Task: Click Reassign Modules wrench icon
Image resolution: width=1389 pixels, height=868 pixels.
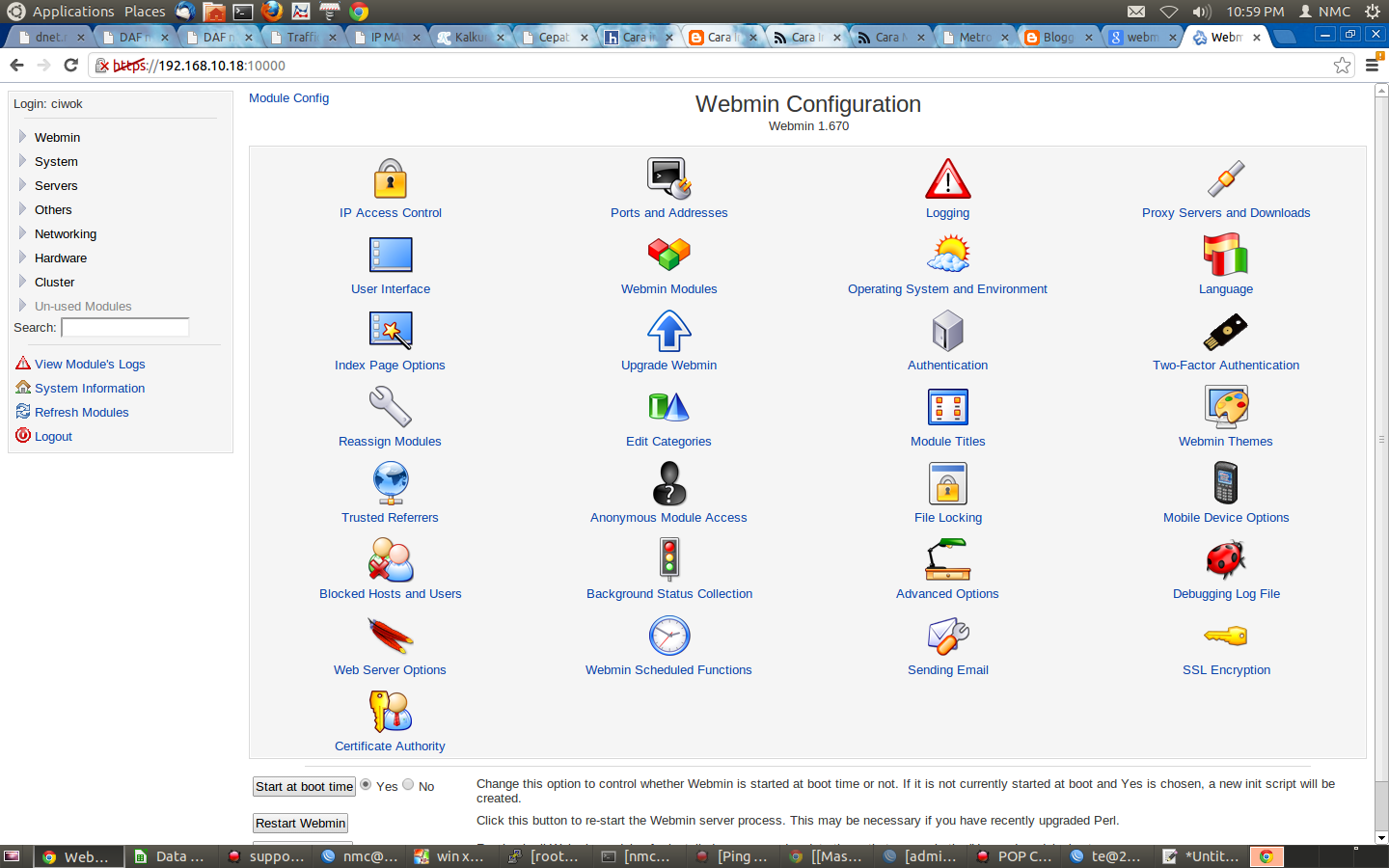Action: point(391,407)
